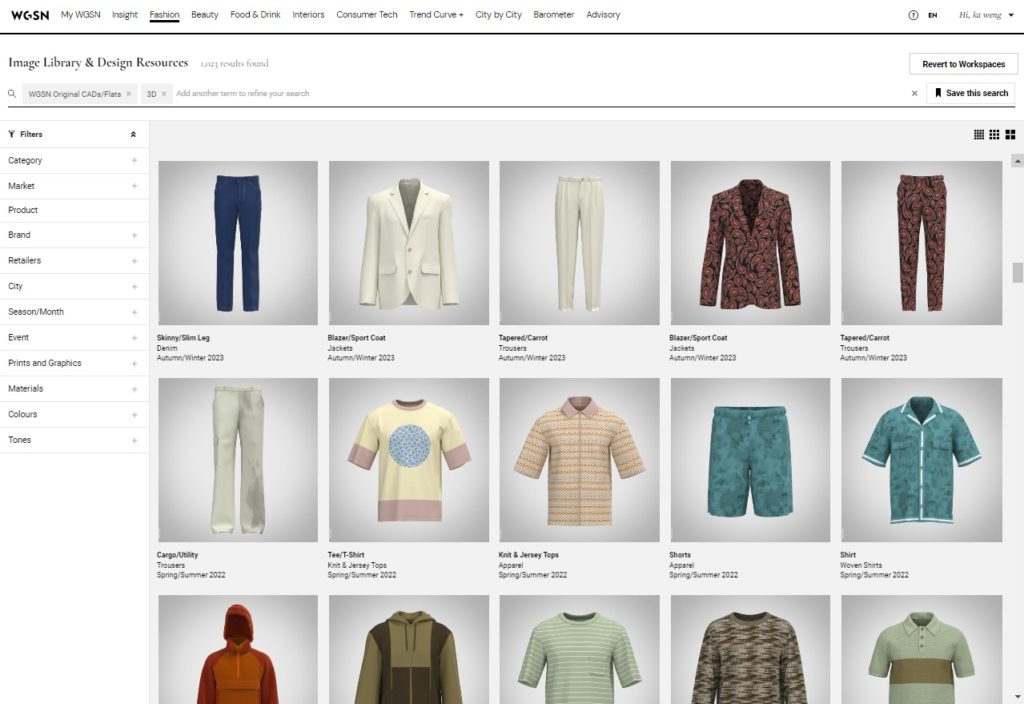
Task: Expand the City filter
Action: point(135,287)
